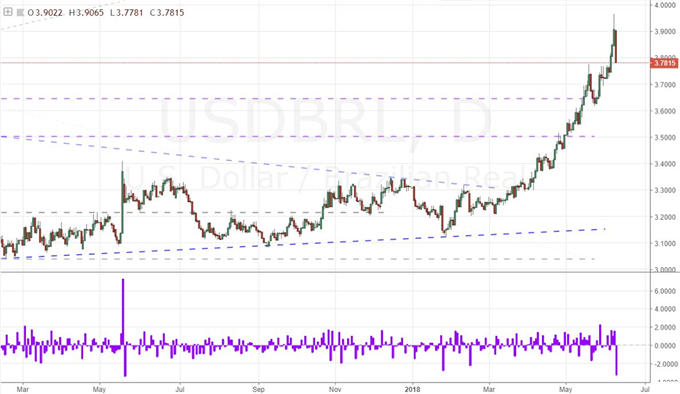Expand the legend with the plus-box icon

[x=8, y=12]
